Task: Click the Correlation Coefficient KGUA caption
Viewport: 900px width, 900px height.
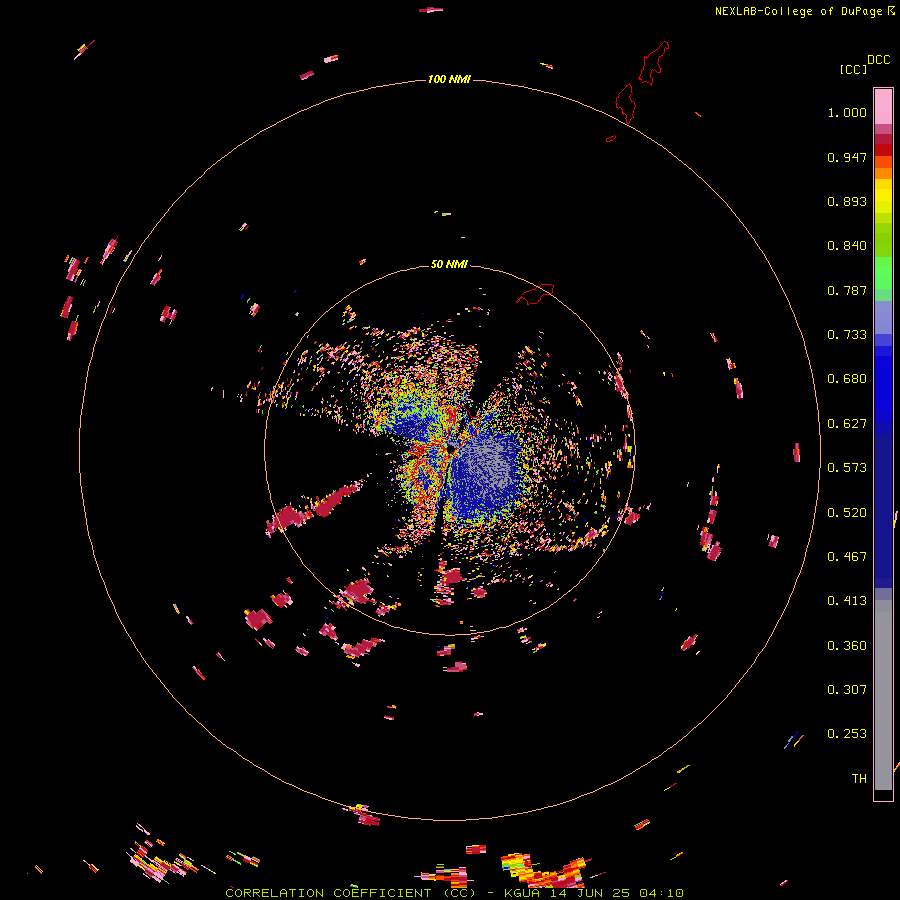Action: [x=454, y=893]
